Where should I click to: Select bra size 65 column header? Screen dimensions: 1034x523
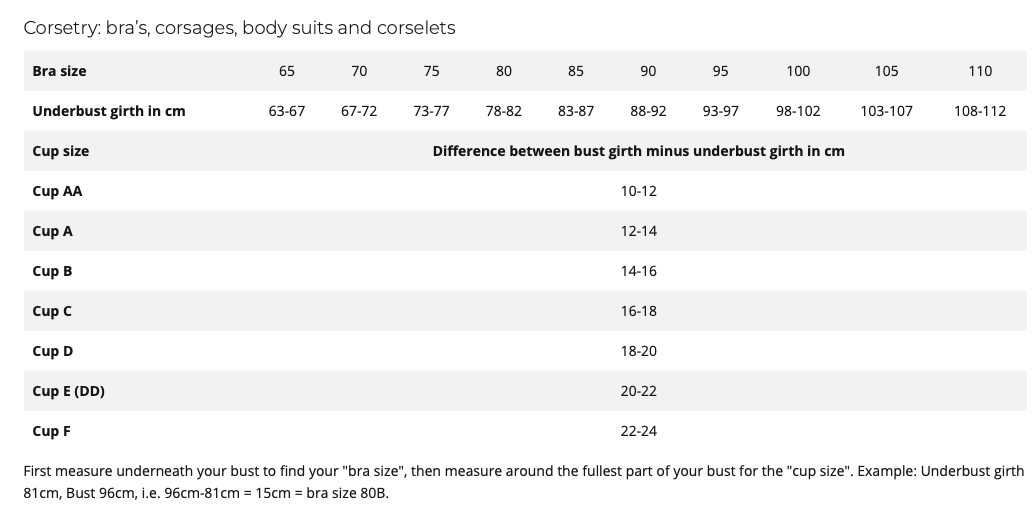point(287,71)
